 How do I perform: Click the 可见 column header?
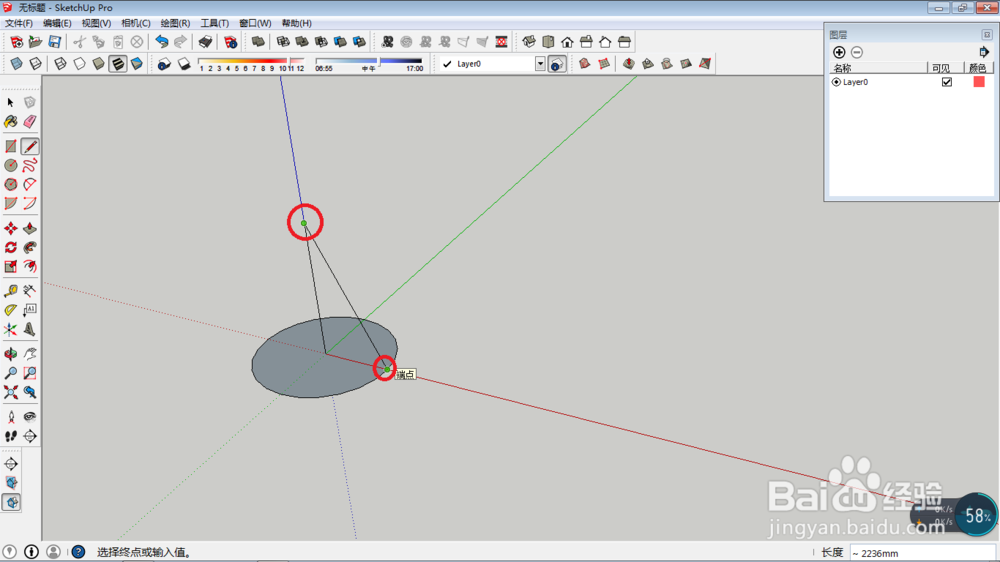945,68
